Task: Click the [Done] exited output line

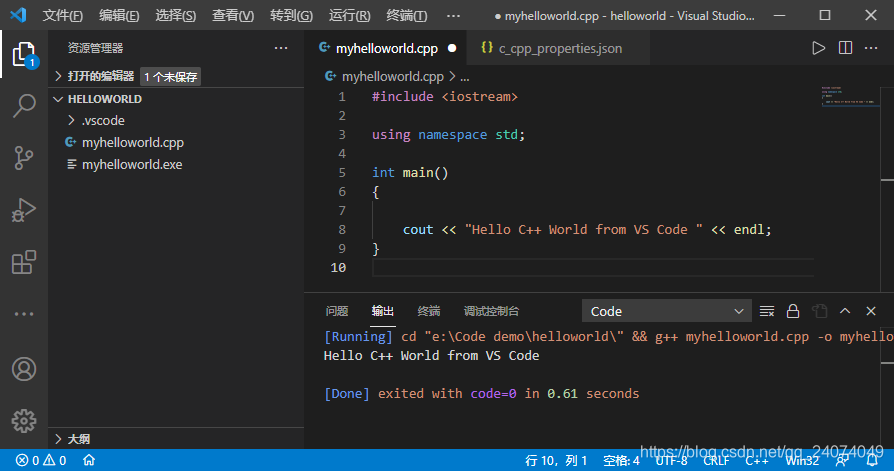Action: click(x=482, y=393)
